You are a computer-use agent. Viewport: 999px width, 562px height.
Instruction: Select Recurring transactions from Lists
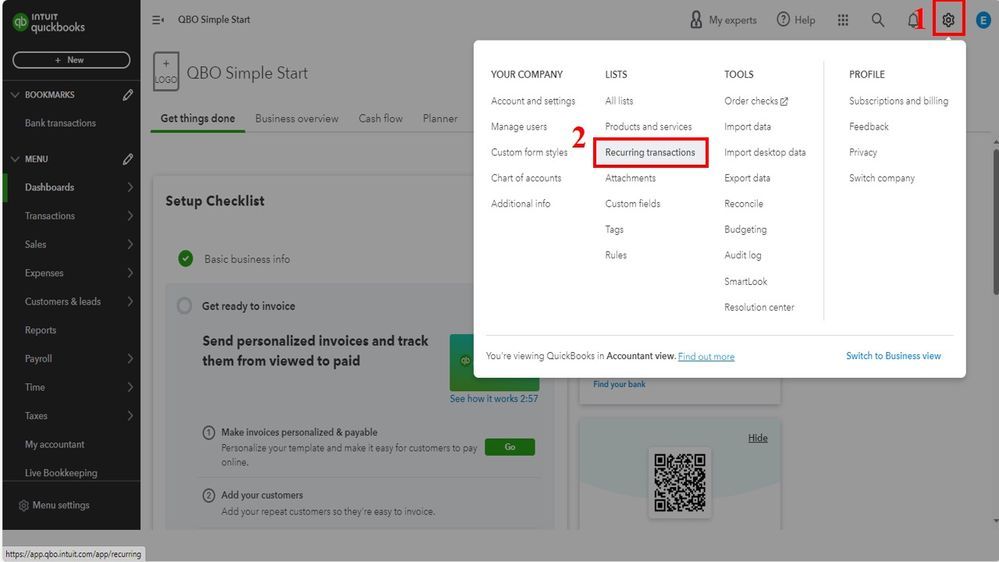(x=650, y=153)
